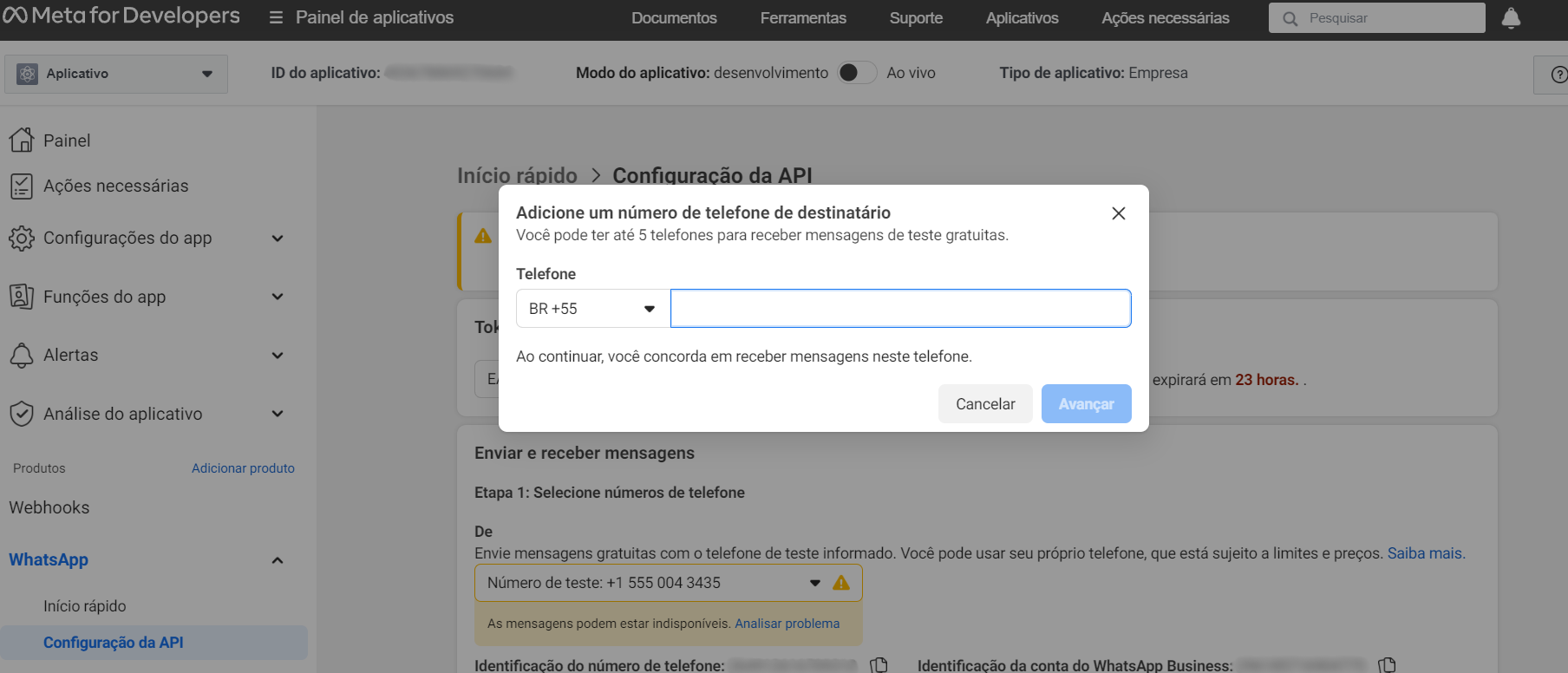Collapse the WhatsApp section
The height and width of the screenshot is (673, 1568).
278,560
